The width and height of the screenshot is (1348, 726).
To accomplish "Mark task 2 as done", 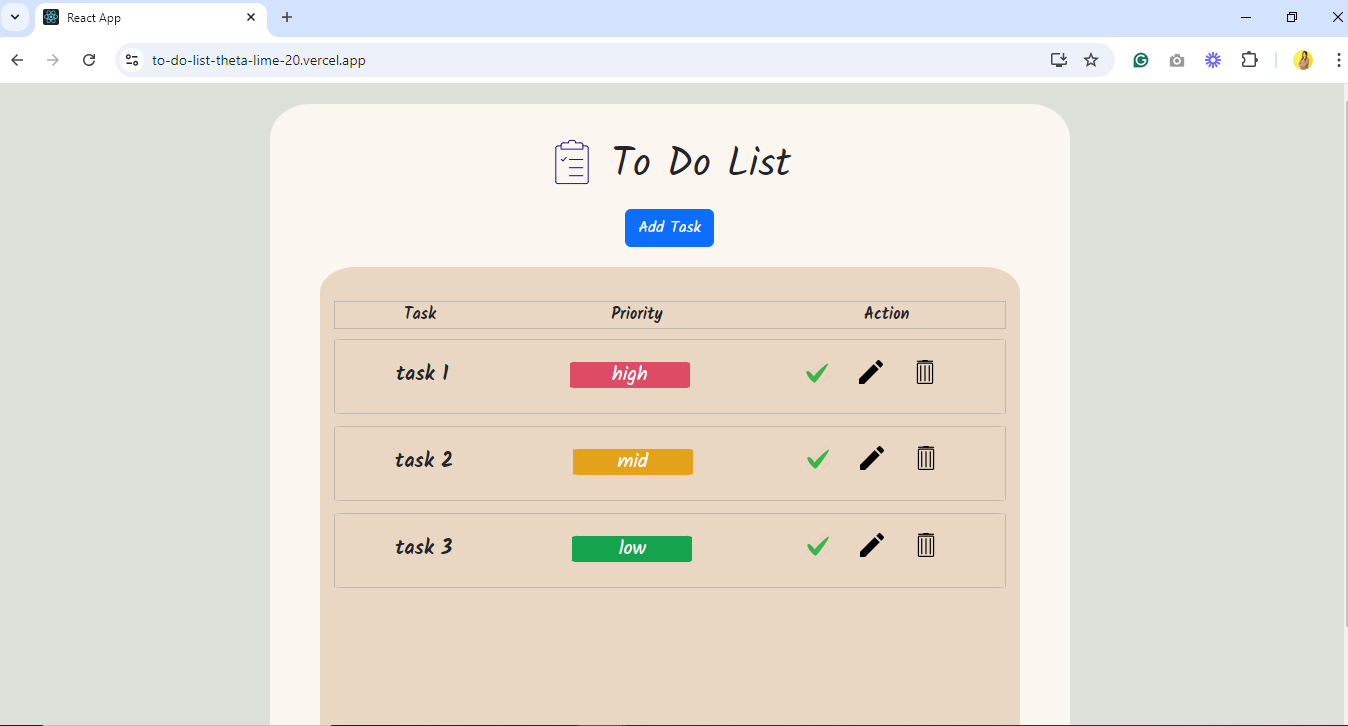I will 818,459.
